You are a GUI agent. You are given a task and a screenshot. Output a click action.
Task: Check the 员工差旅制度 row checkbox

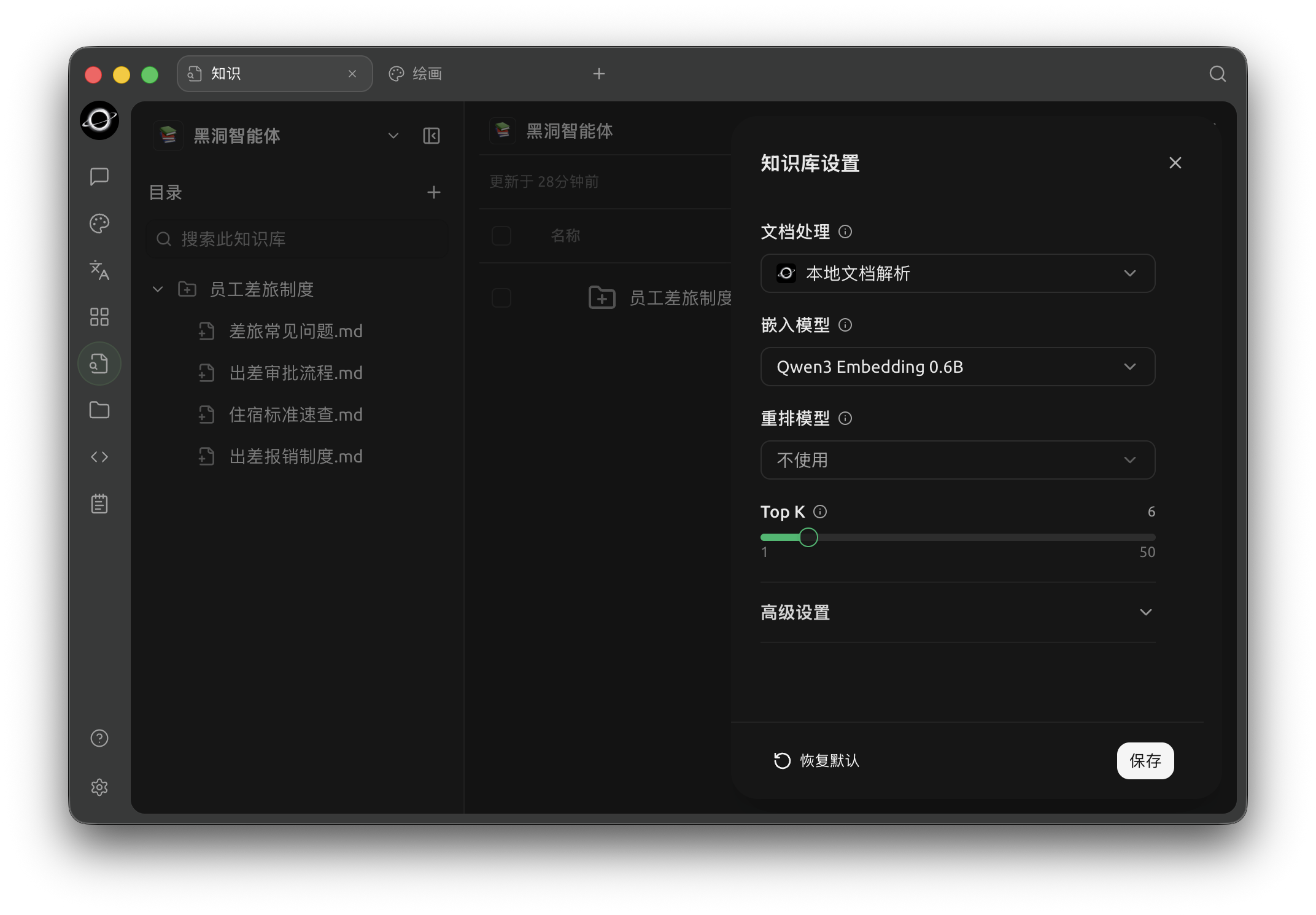(501, 298)
